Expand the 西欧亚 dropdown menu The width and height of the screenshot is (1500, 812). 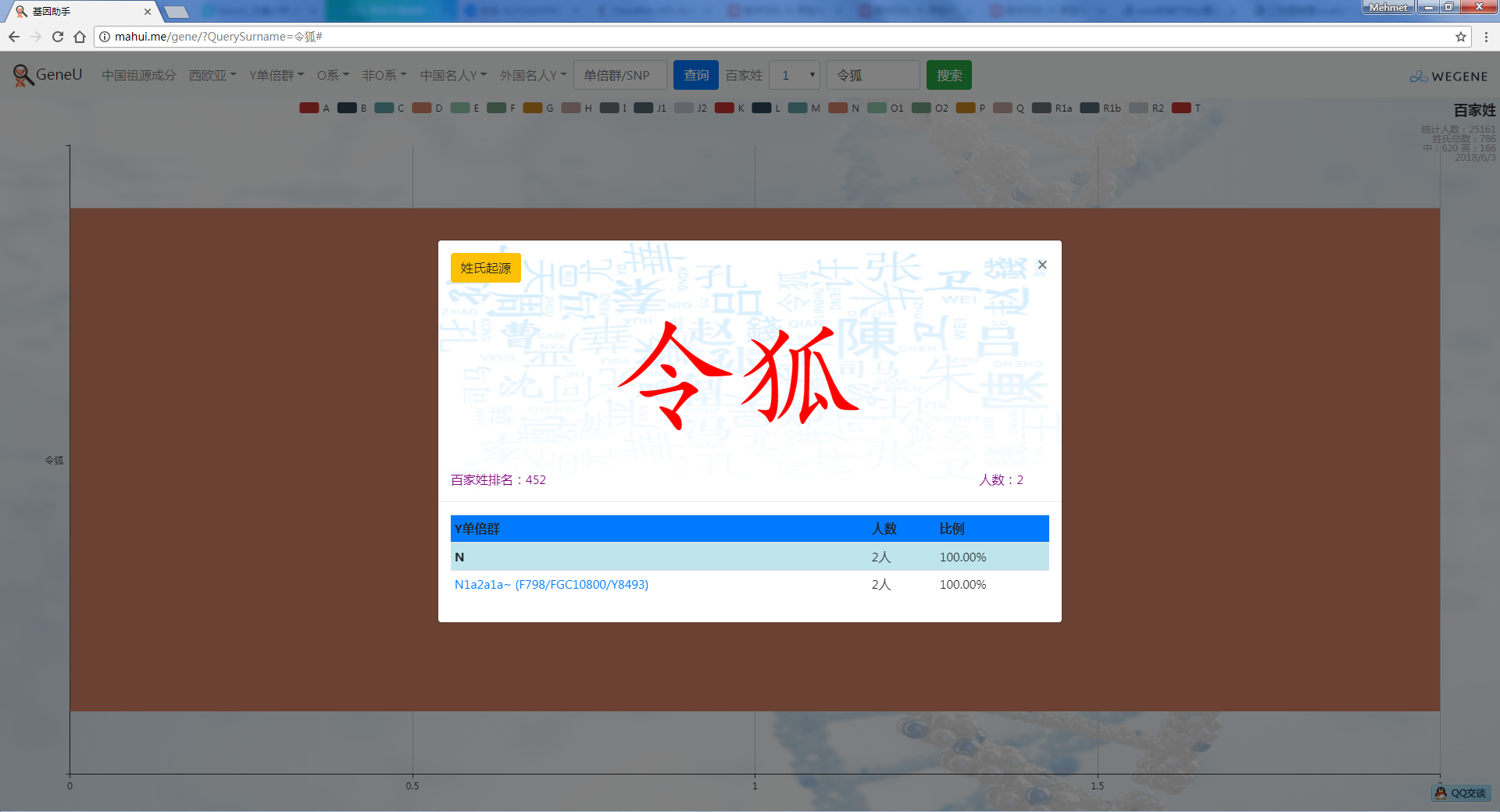tap(212, 75)
